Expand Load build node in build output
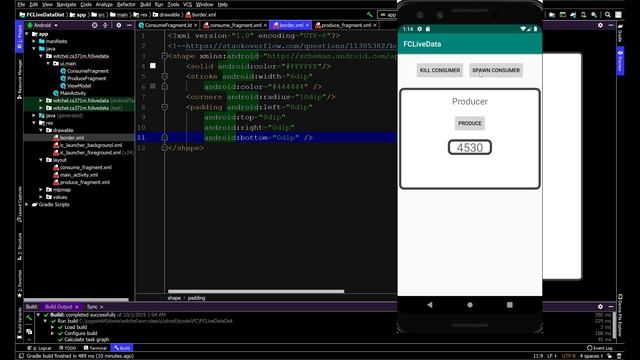This screenshot has height=360, width=640. 53,327
